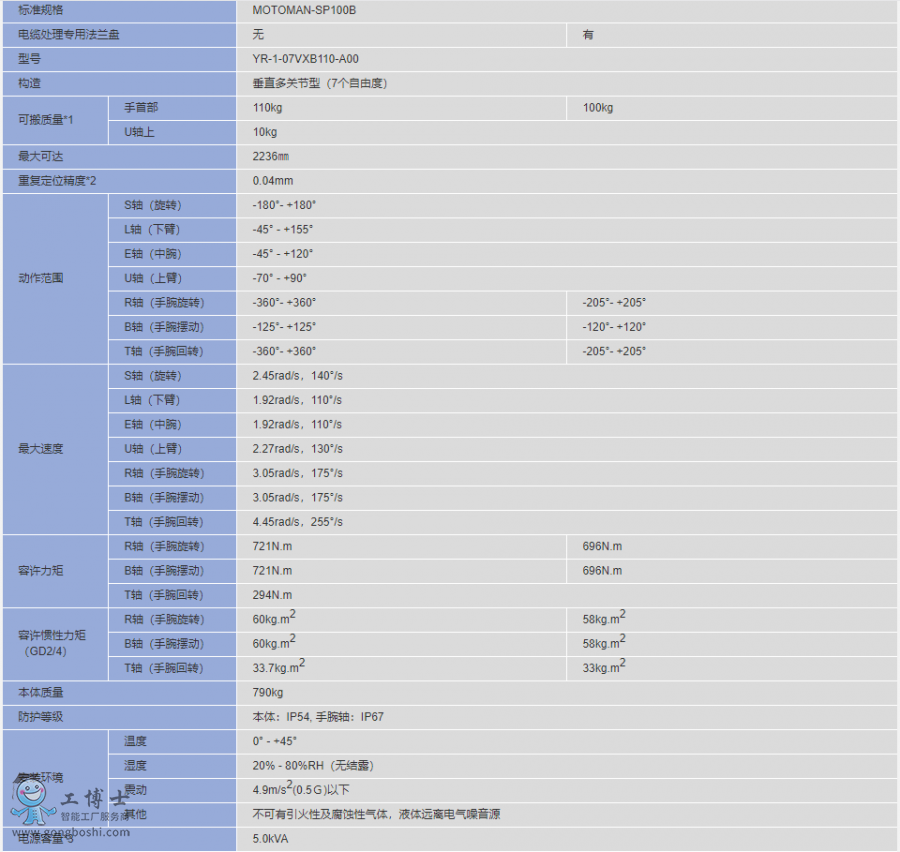Click the 0.04mm repeat accuracy value
This screenshot has height=852, width=900.
pyautogui.click(x=272, y=181)
